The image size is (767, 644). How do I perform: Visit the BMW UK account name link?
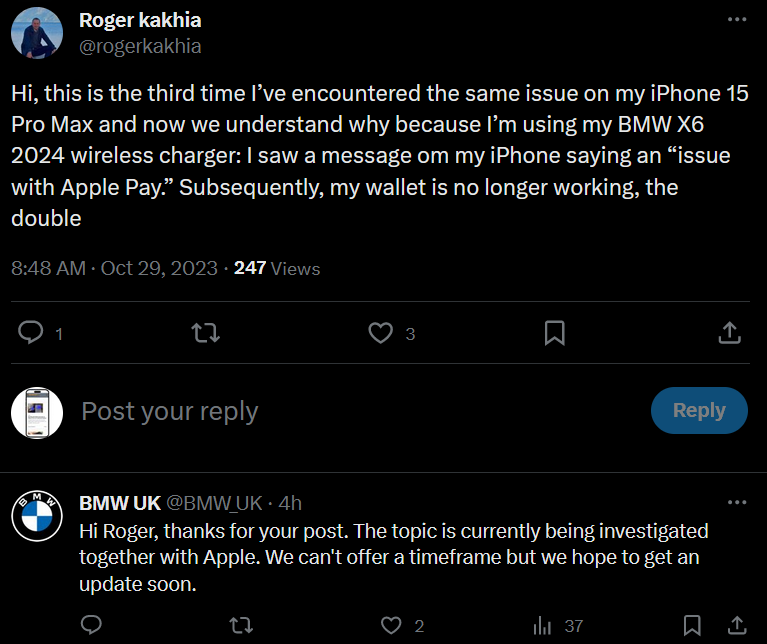click(x=119, y=502)
